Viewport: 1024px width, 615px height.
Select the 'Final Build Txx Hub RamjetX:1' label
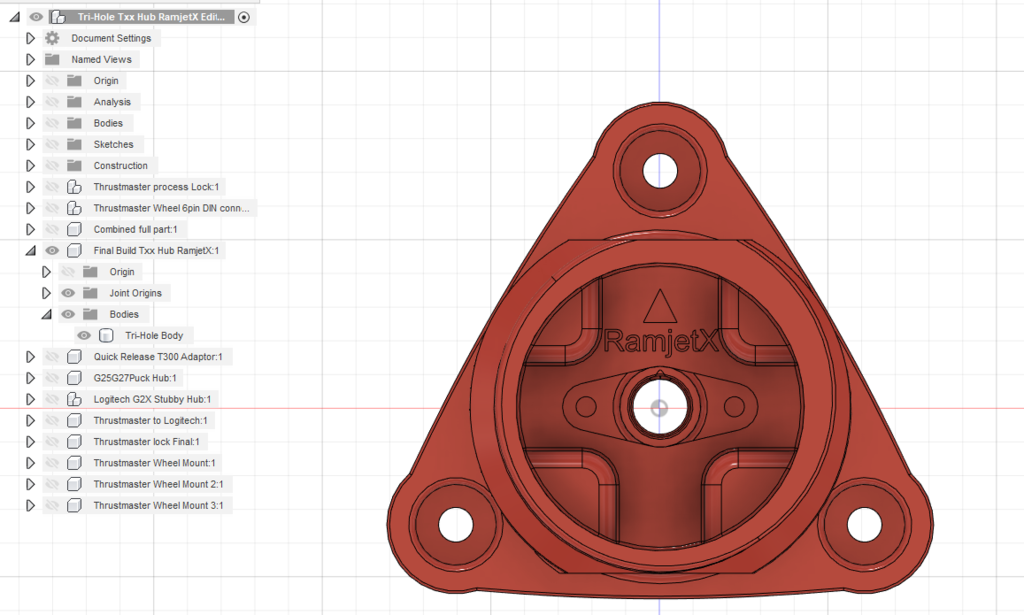click(x=156, y=251)
